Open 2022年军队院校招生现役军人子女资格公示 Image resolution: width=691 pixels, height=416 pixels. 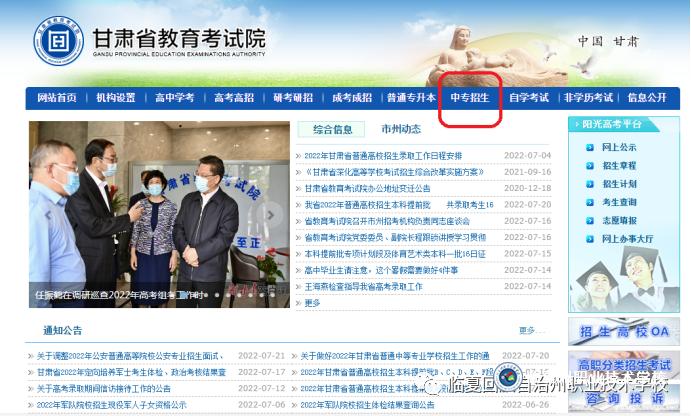tap(111, 405)
